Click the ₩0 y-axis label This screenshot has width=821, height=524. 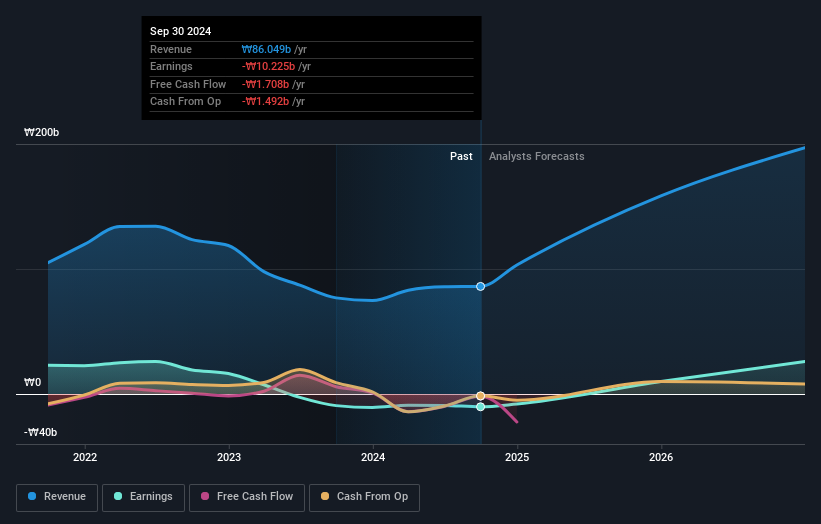coord(32,382)
